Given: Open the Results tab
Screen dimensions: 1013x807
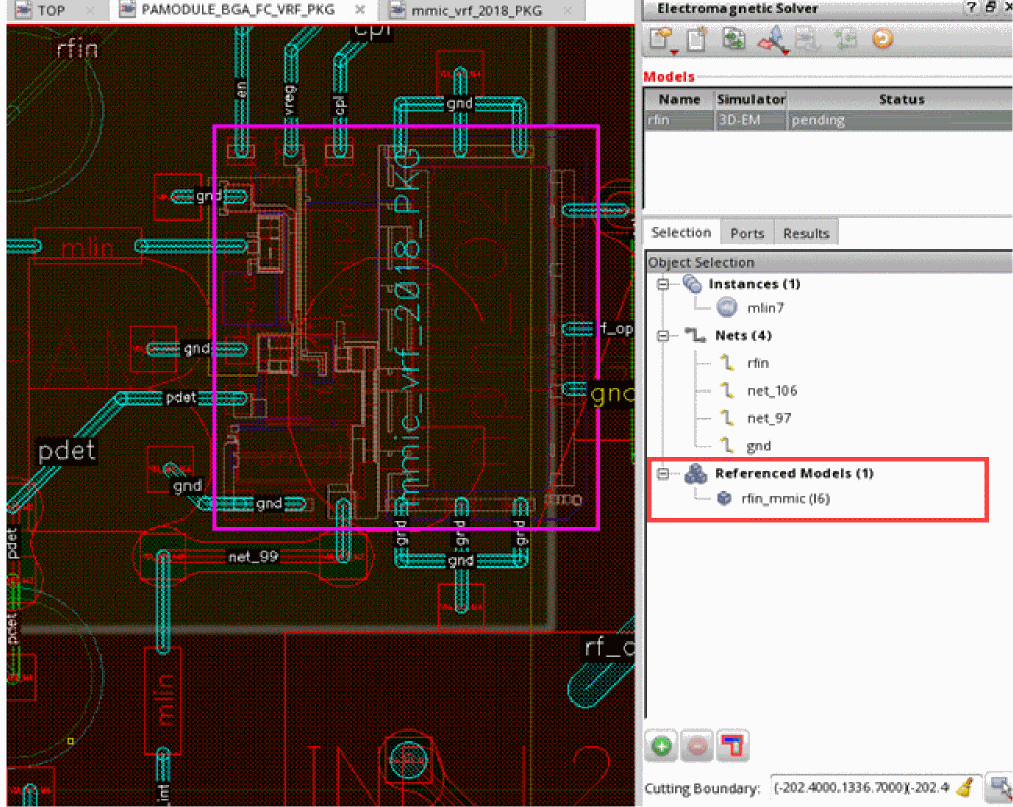Looking at the screenshot, I should coord(806,233).
